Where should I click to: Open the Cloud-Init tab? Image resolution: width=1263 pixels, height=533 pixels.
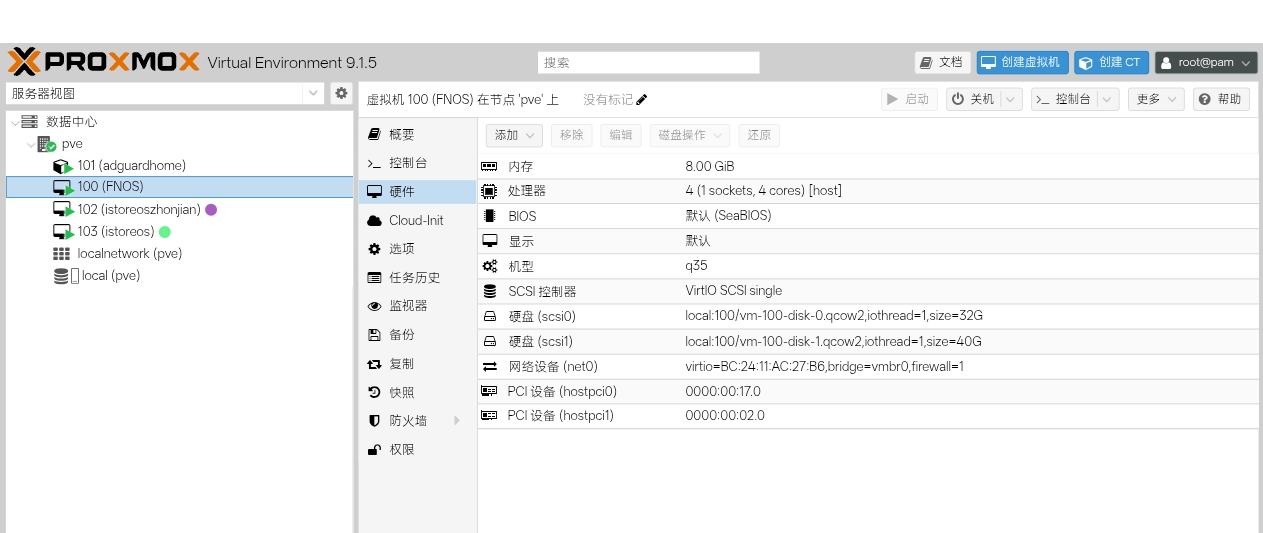(x=417, y=220)
